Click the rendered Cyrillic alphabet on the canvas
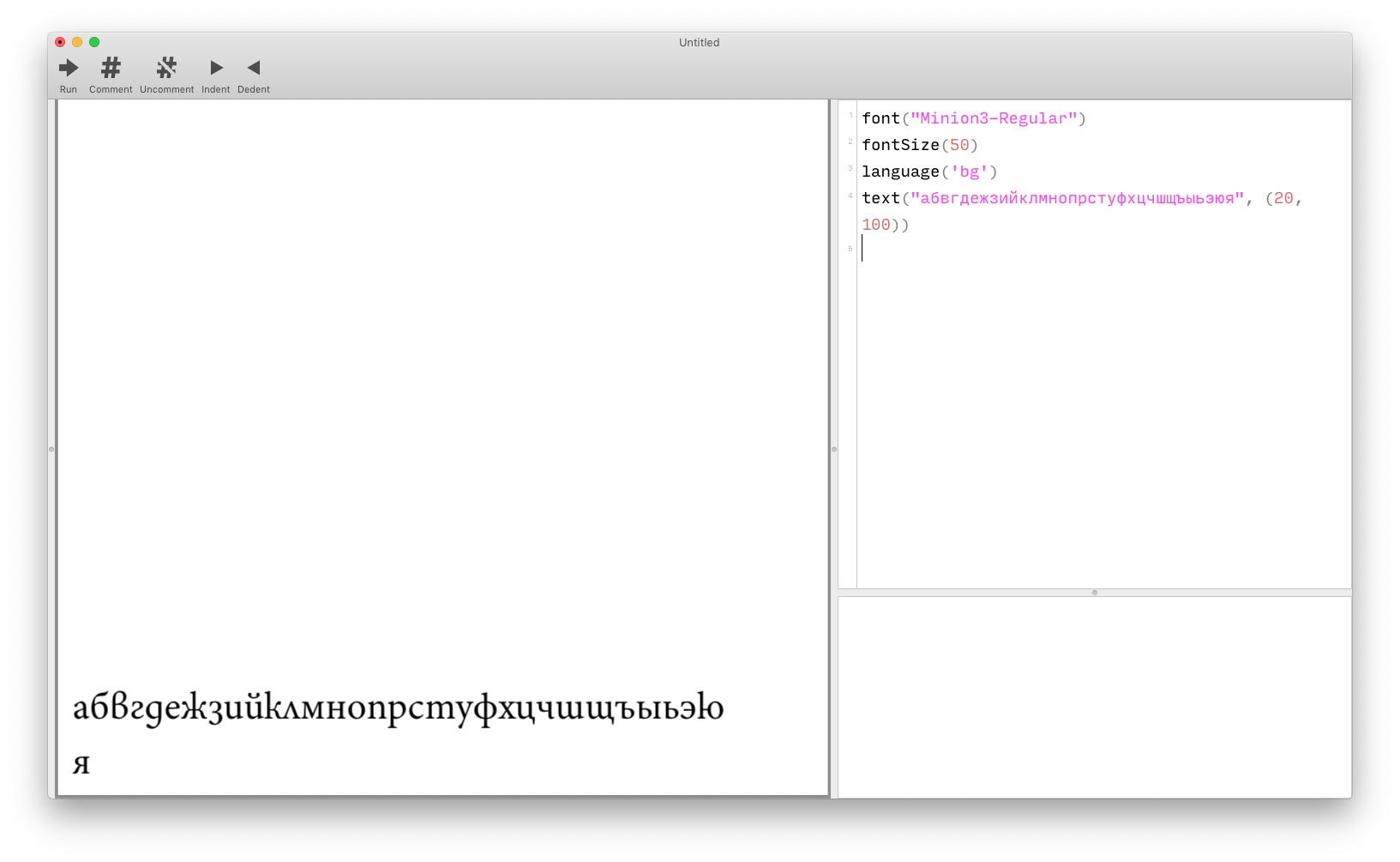 click(x=399, y=708)
